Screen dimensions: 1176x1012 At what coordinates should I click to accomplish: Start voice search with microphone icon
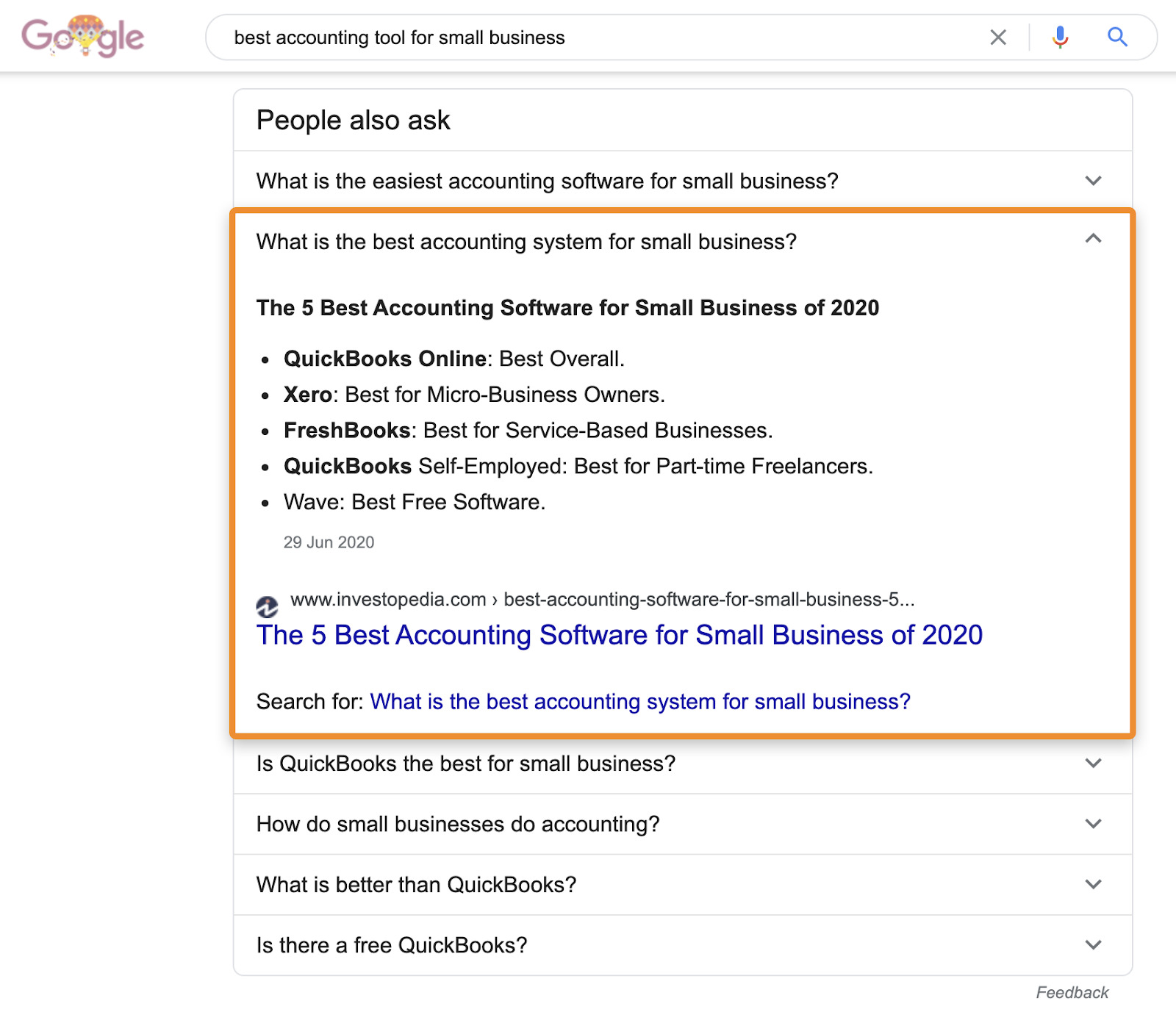(x=1059, y=37)
